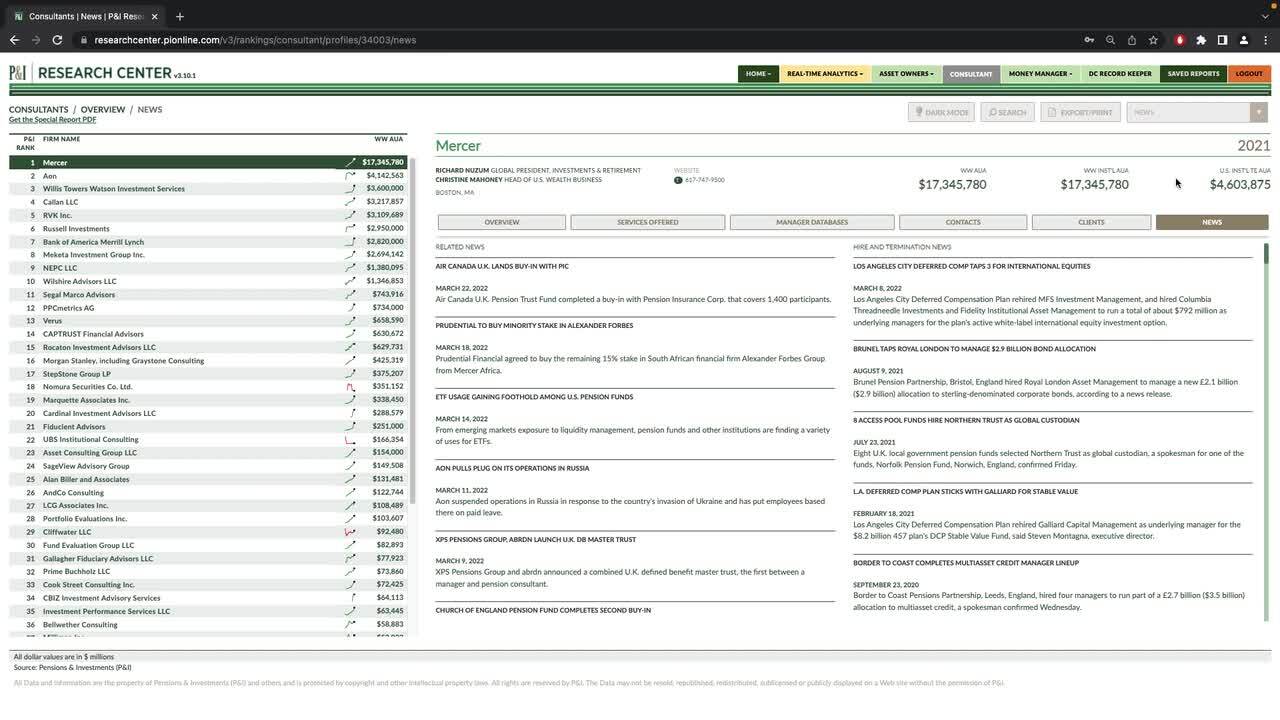Click the Export/Print button
The image size is (1280, 720).
tap(1080, 112)
